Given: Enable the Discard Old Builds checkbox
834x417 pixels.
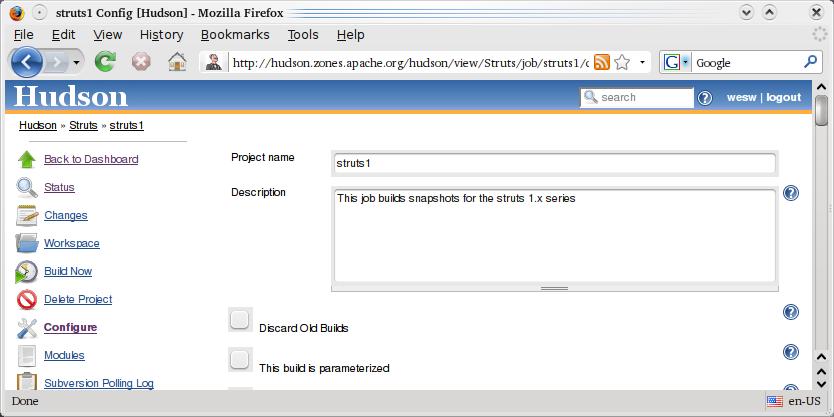Looking at the screenshot, I should pyautogui.click(x=240, y=320).
